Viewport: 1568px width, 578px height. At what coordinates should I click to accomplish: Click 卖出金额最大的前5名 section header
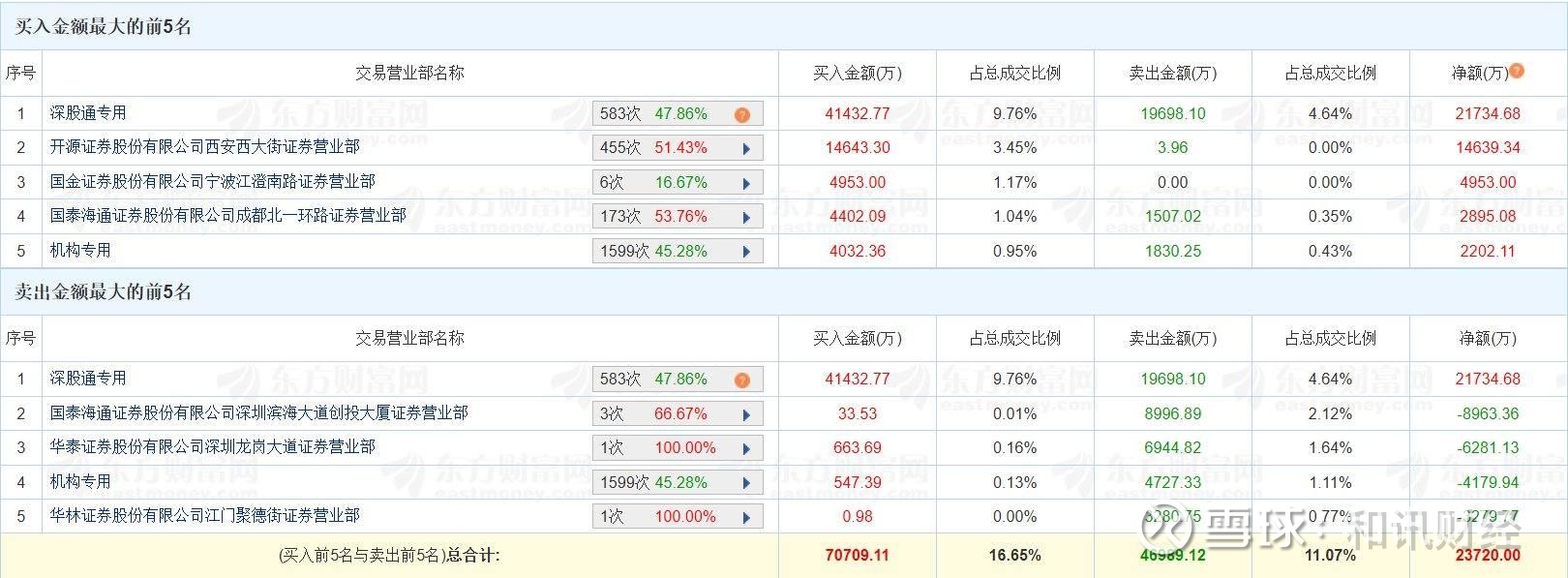coord(103,292)
